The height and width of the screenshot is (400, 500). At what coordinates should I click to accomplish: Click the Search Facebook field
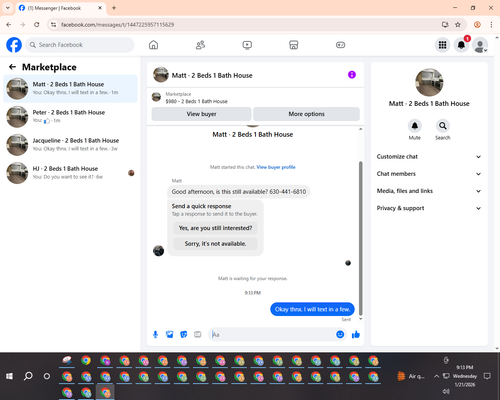pyautogui.click(x=80, y=45)
